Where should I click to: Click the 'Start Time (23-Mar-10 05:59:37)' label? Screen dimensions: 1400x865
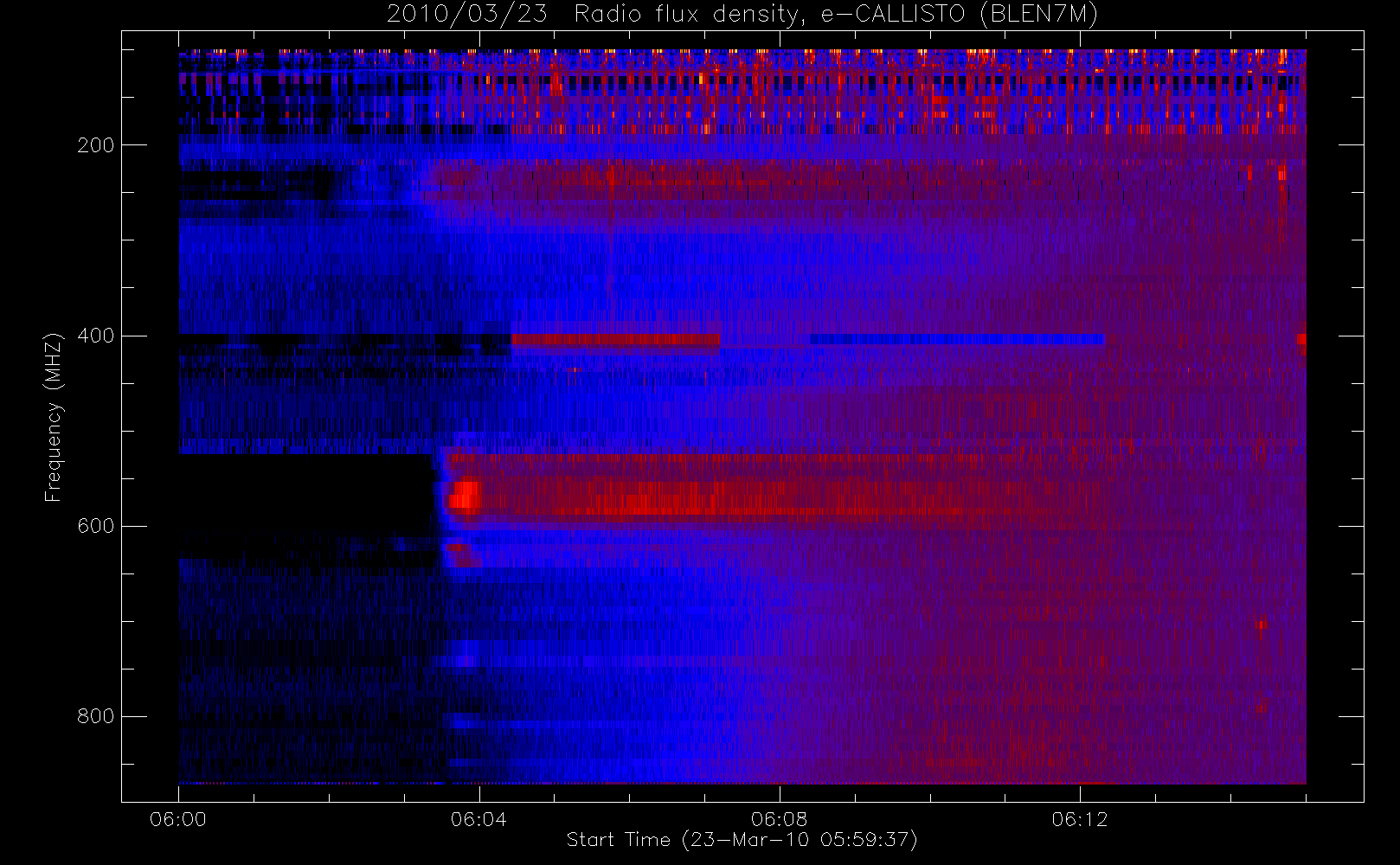(x=742, y=840)
